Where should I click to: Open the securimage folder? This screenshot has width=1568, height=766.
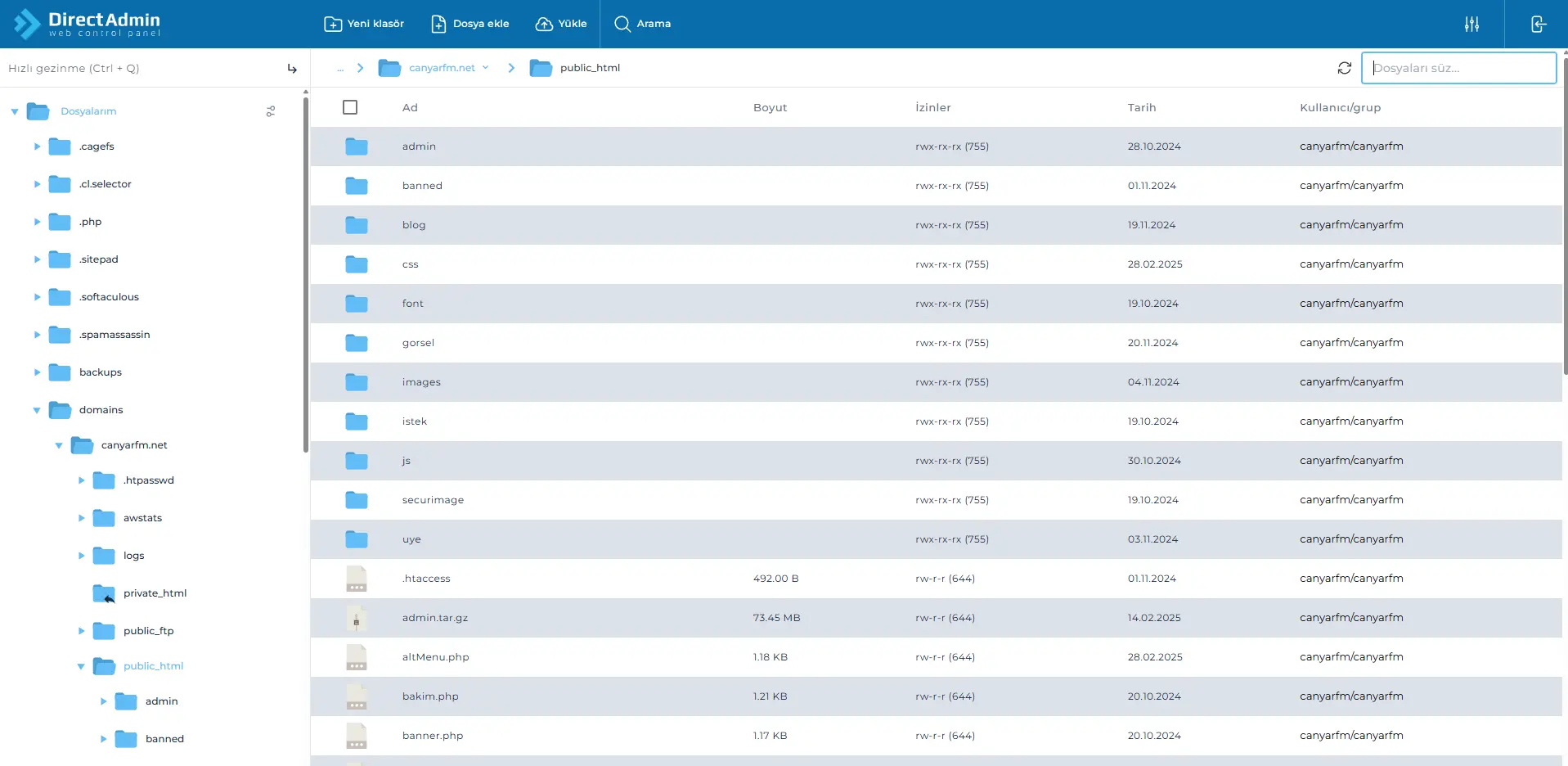point(433,499)
